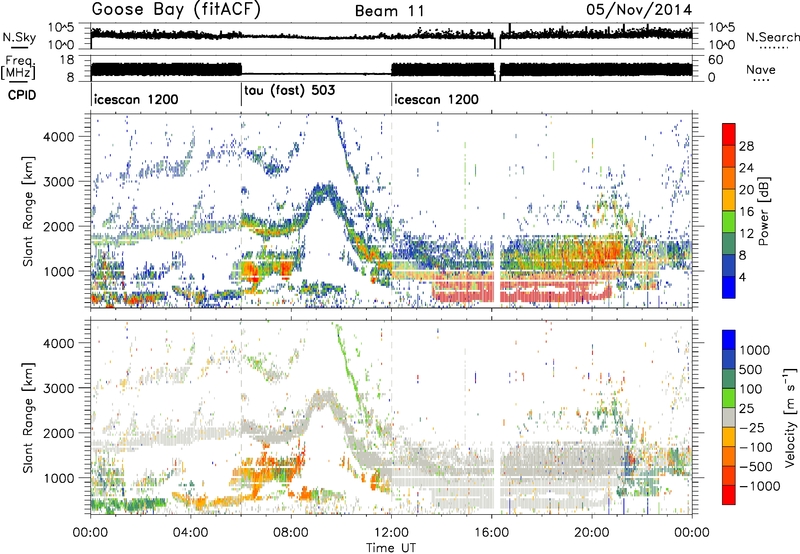
Task: Click the "-500" Velocity colorbar label
Action: [756, 467]
